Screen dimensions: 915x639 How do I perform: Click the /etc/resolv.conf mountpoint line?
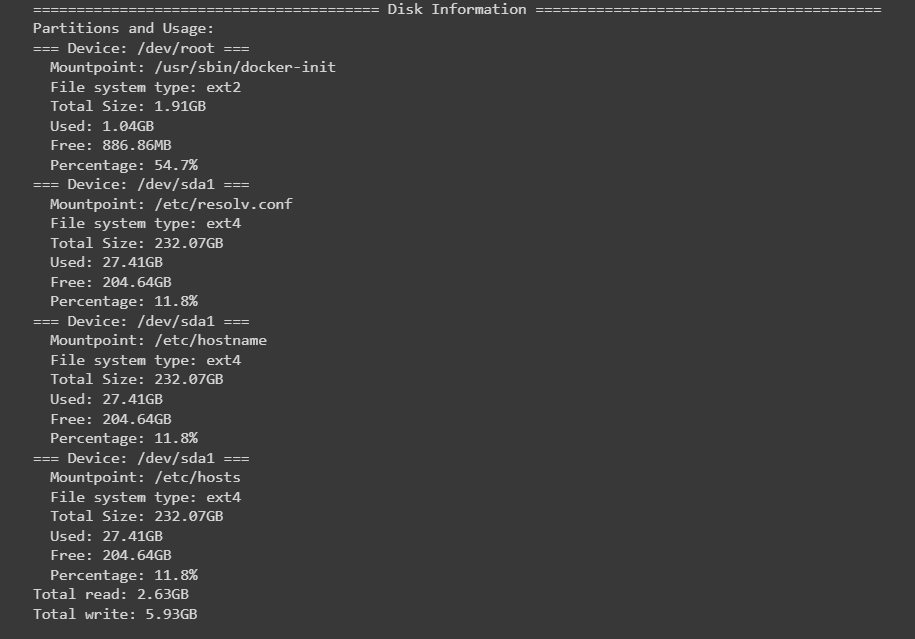[171, 204]
